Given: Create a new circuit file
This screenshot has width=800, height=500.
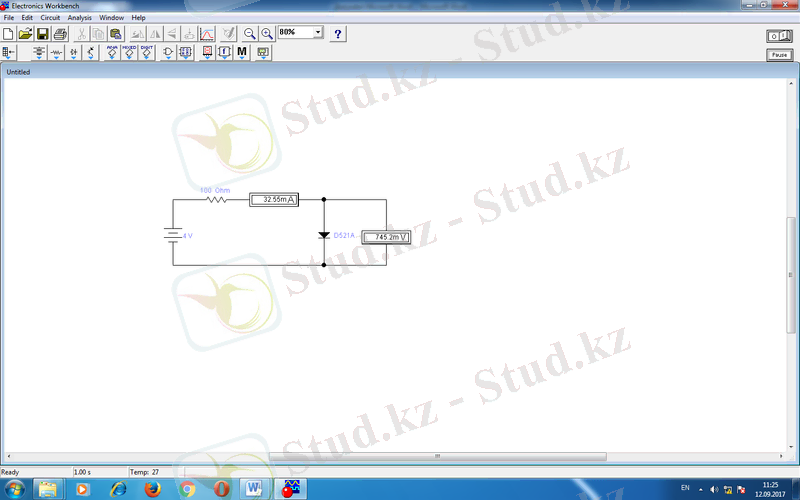Looking at the screenshot, I should [8, 34].
